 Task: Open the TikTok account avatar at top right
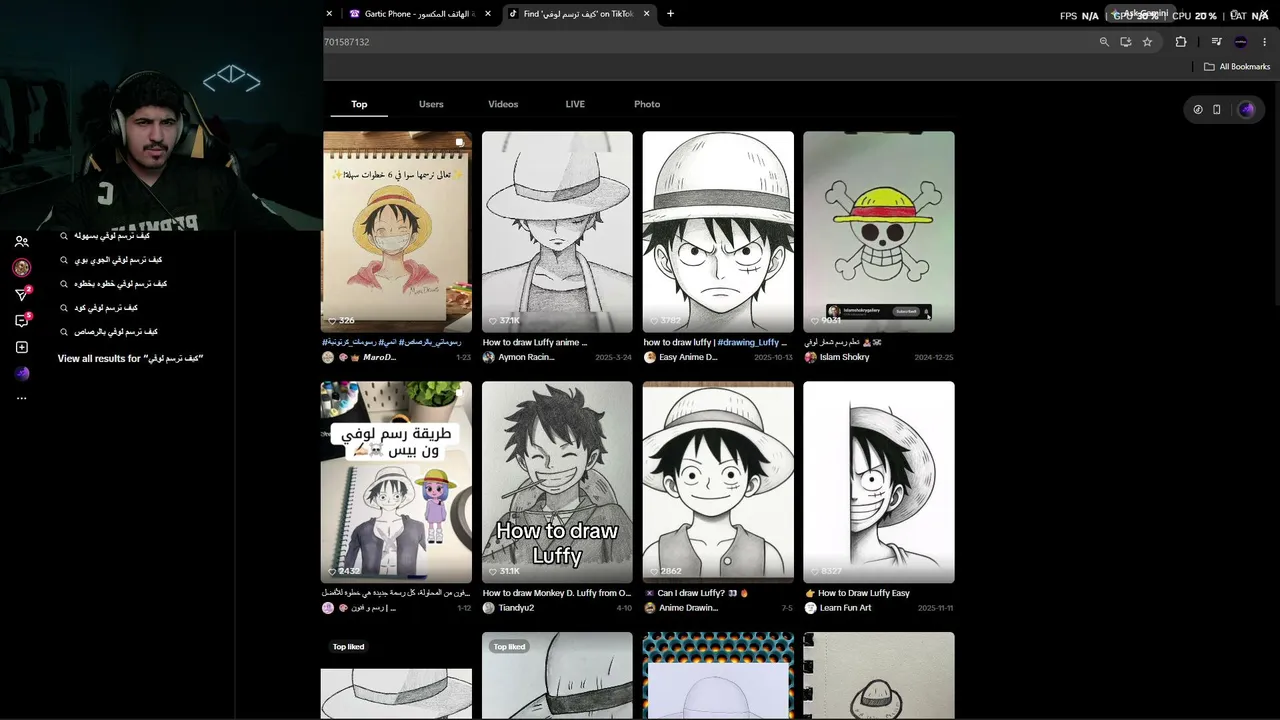pos(1246,109)
